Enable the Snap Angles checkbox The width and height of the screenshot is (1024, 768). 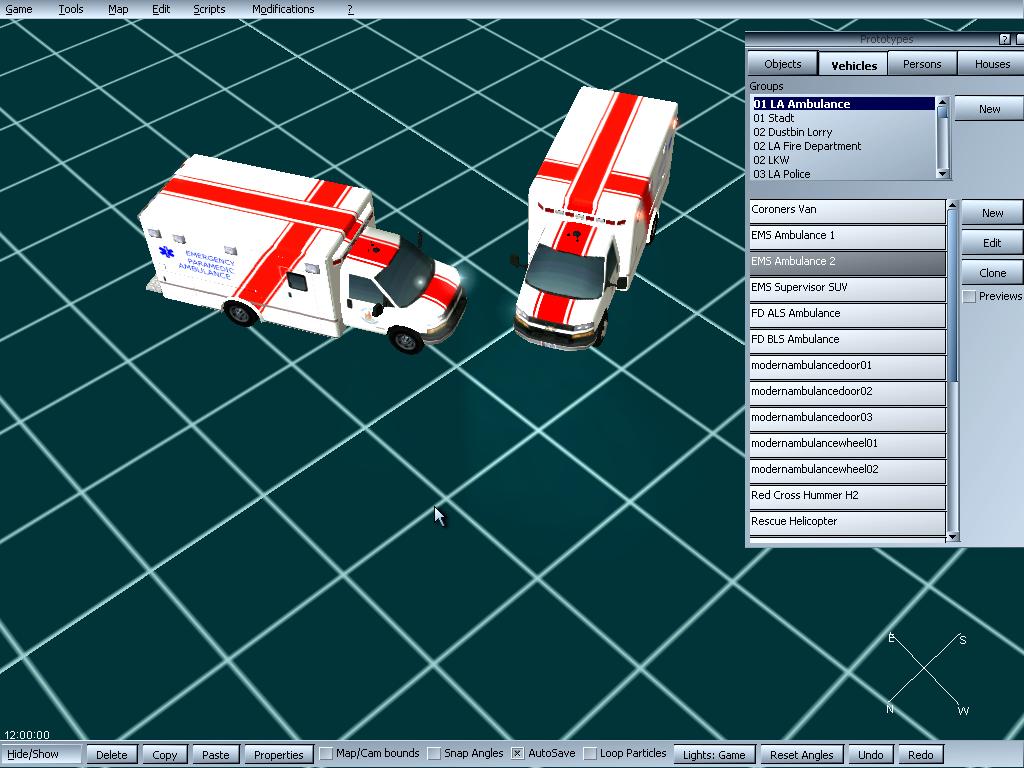coord(434,754)
